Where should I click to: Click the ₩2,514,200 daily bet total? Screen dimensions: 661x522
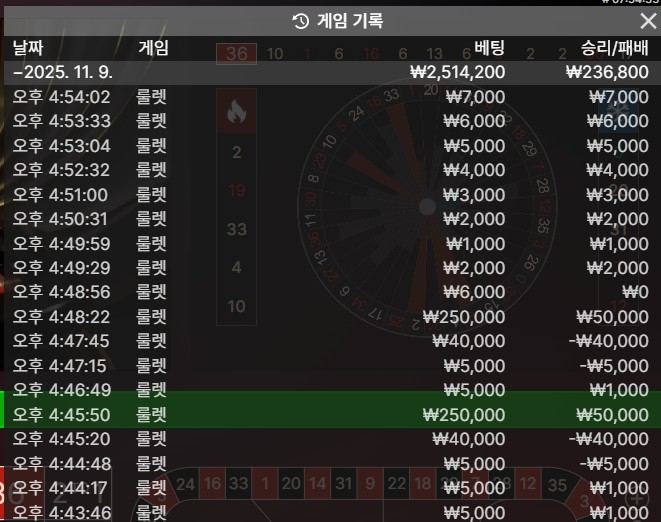[457, 72]
